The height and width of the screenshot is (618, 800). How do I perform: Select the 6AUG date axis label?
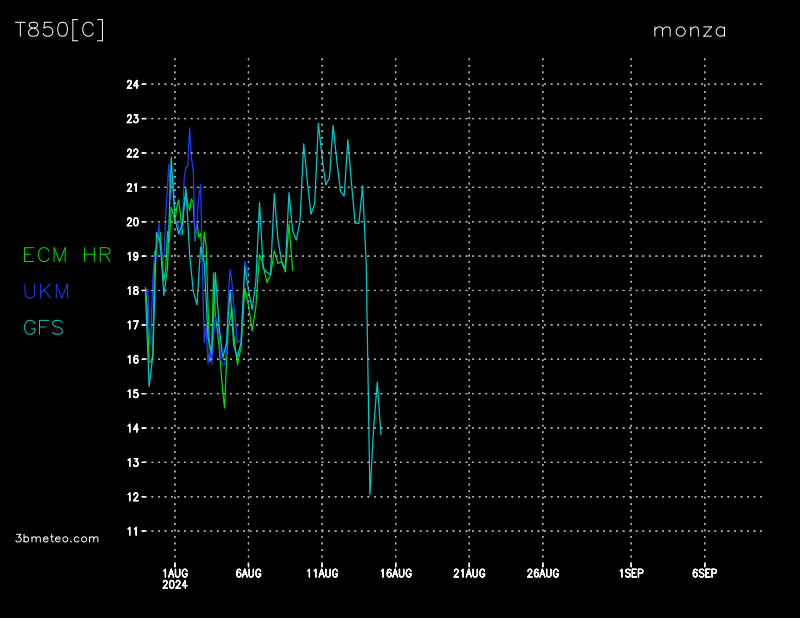pyautogui.click(x=248, y=573)
